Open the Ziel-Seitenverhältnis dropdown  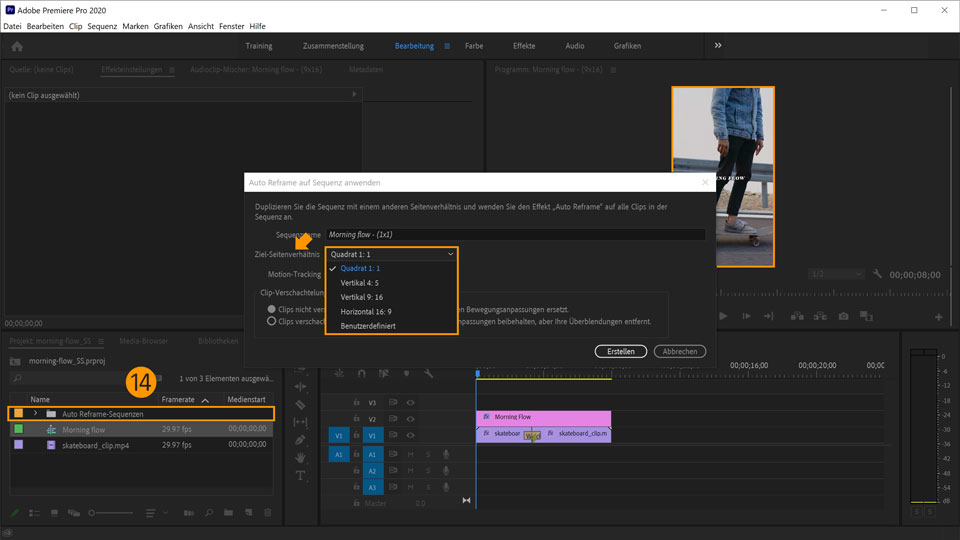point(391,254)
